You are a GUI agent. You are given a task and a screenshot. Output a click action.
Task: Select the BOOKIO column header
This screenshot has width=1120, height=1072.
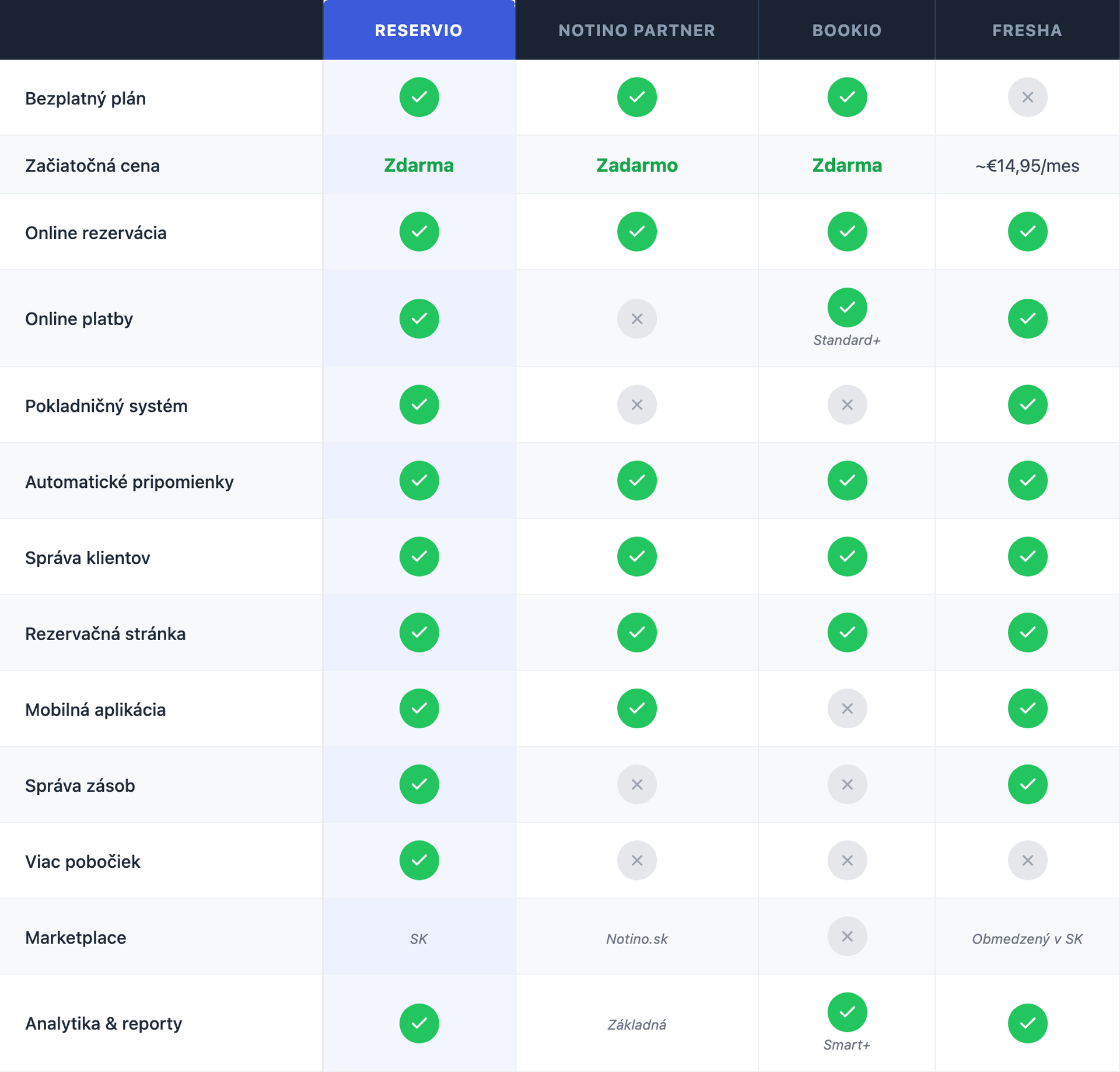pyautogui.click(x=847, y=30)
